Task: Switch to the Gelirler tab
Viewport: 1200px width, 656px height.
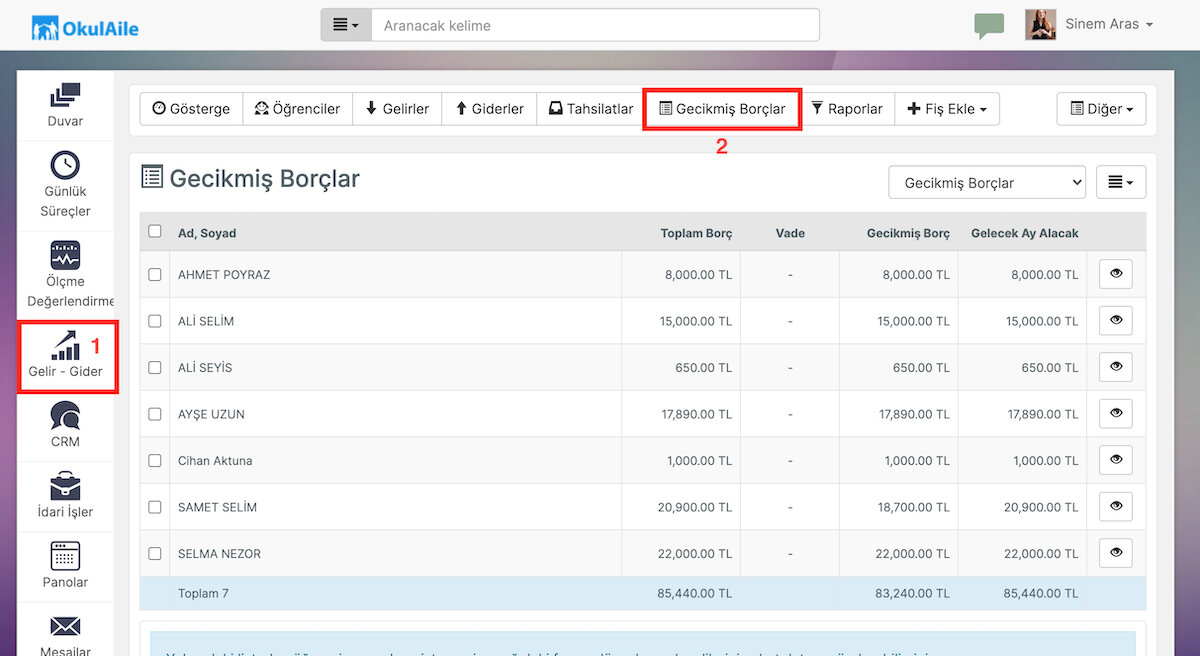Action: (x=397, y=109)
